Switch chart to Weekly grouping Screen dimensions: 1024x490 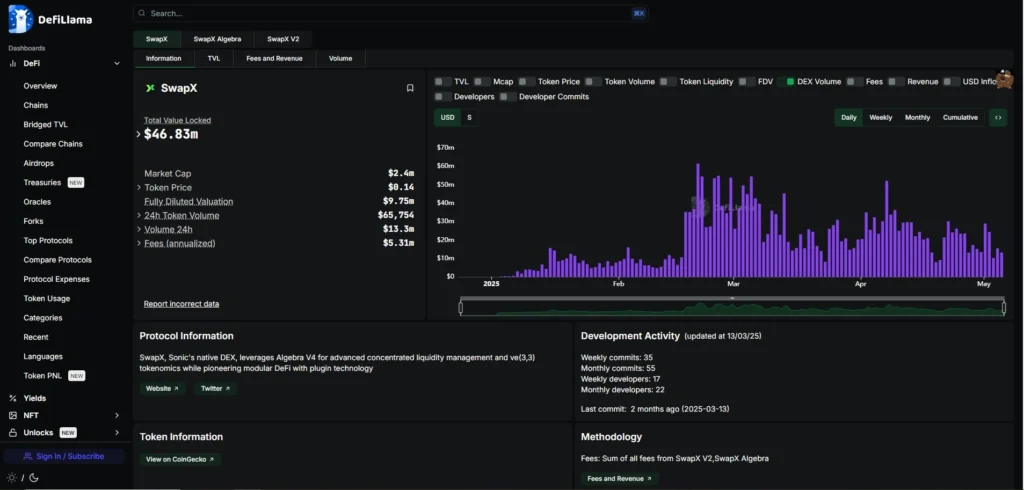click(x=881, y=118)
